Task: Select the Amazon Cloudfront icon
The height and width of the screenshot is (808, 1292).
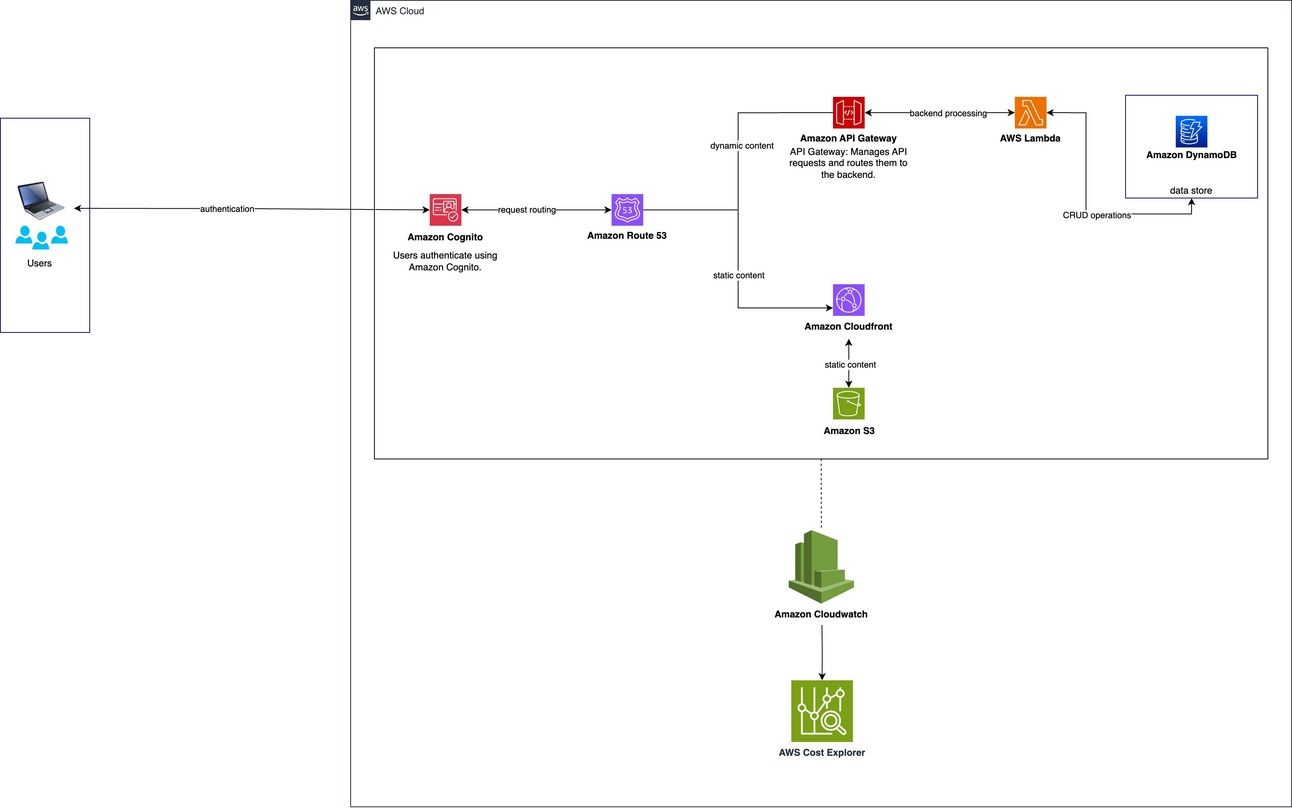Action: (848, 300)
